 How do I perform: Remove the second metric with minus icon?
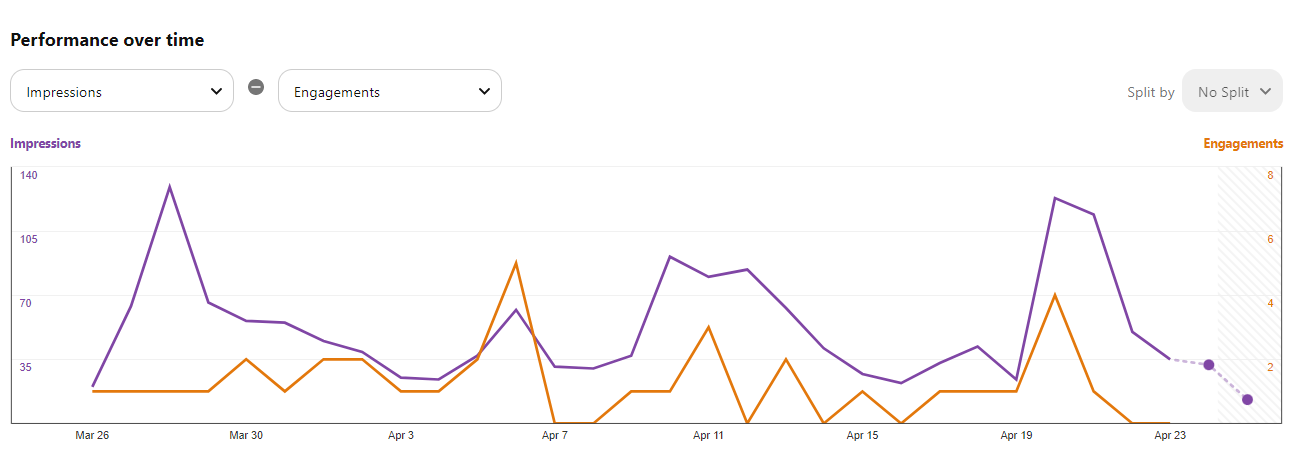point(256,87)
